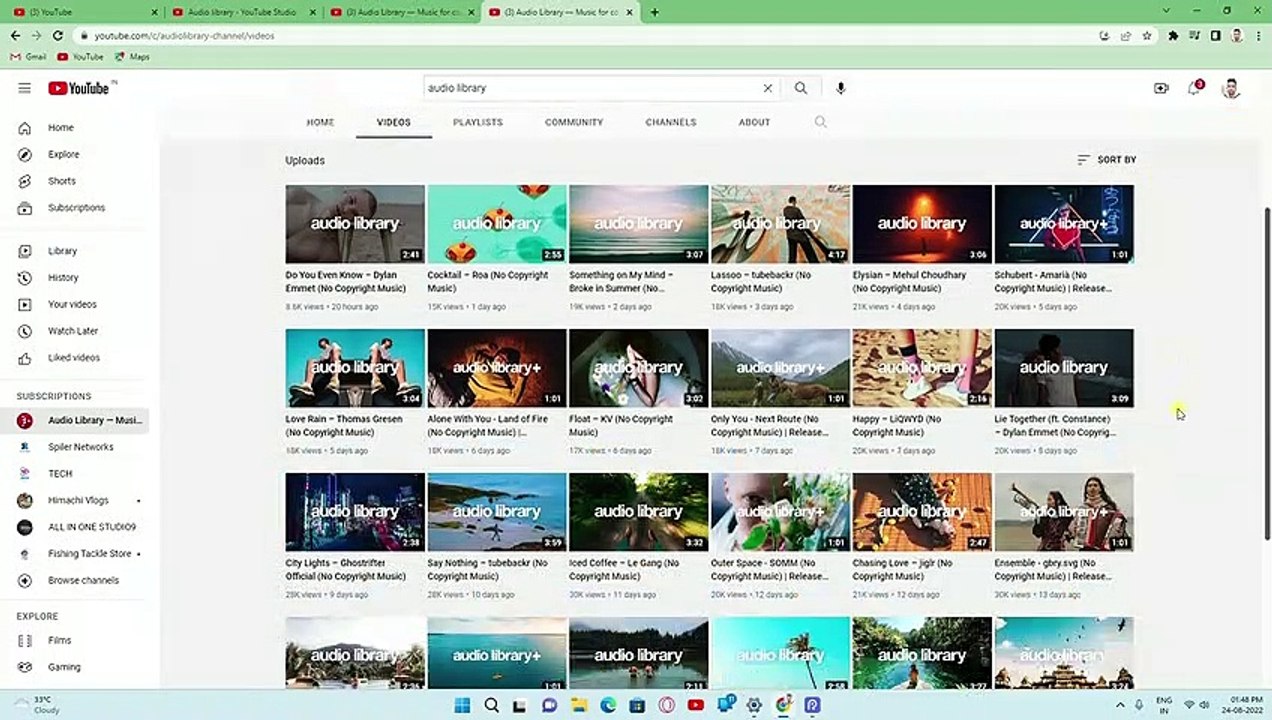
Task: Click the Chasing Love – jiglr video title
Action: point(903,570)
